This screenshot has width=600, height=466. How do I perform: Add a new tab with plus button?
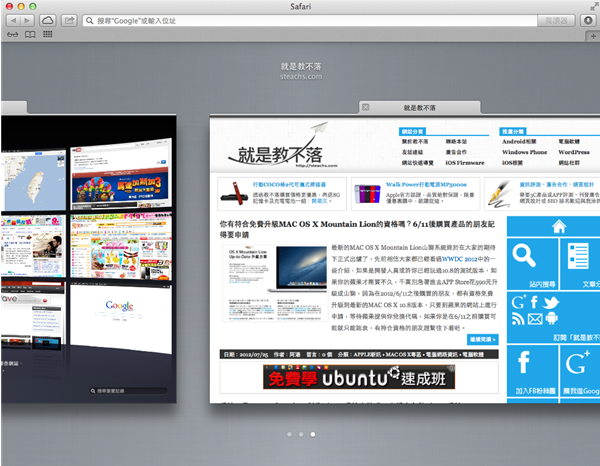593,36
